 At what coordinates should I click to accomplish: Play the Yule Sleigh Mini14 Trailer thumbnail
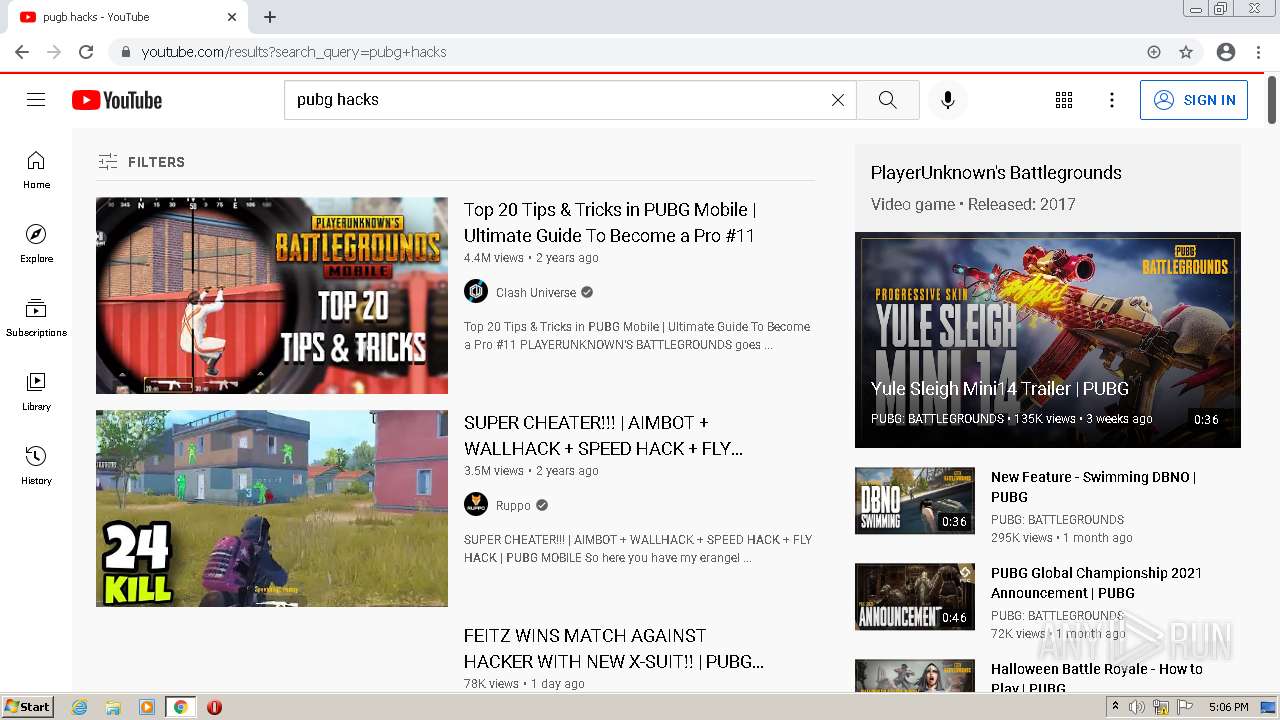pyautogui.click(x=1048, y=340)
